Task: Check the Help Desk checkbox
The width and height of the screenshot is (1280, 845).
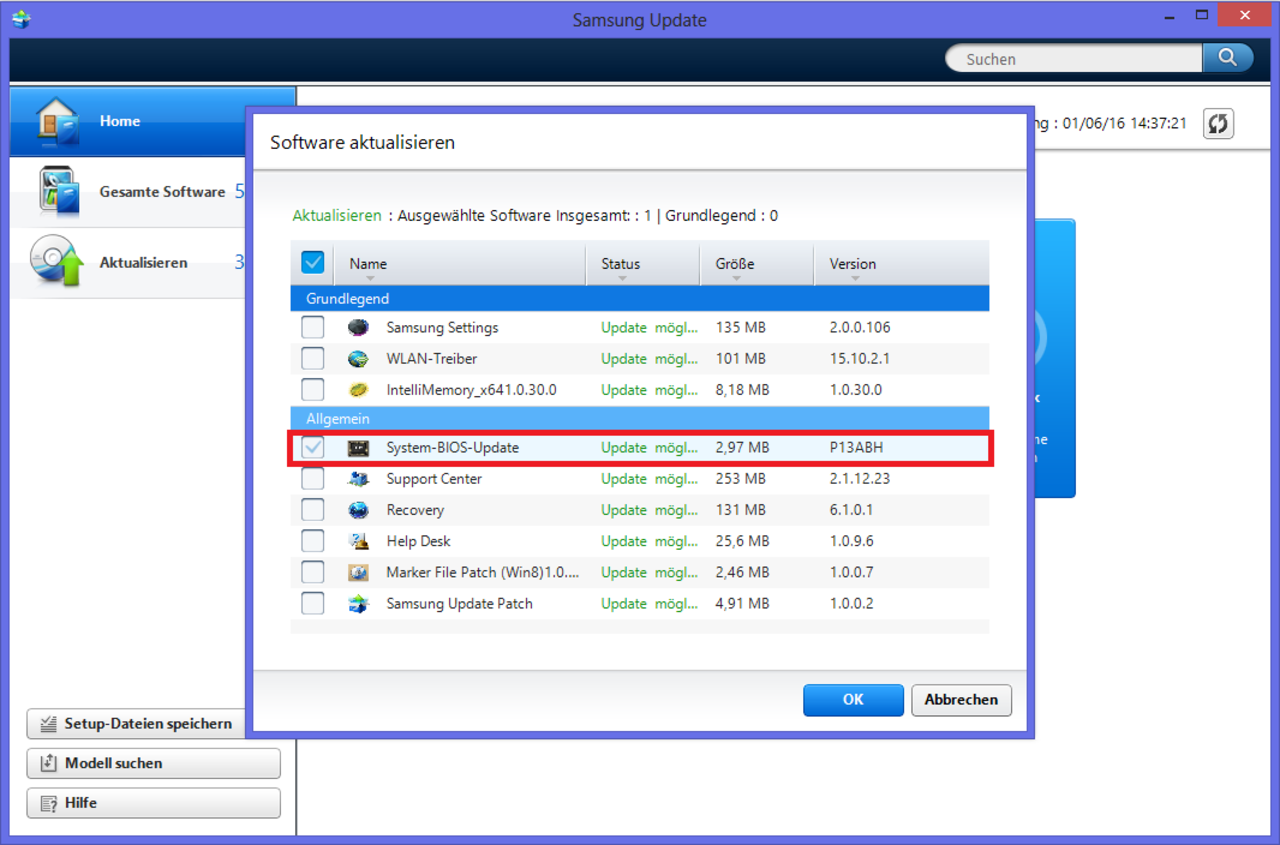Action: coord(313,541)
